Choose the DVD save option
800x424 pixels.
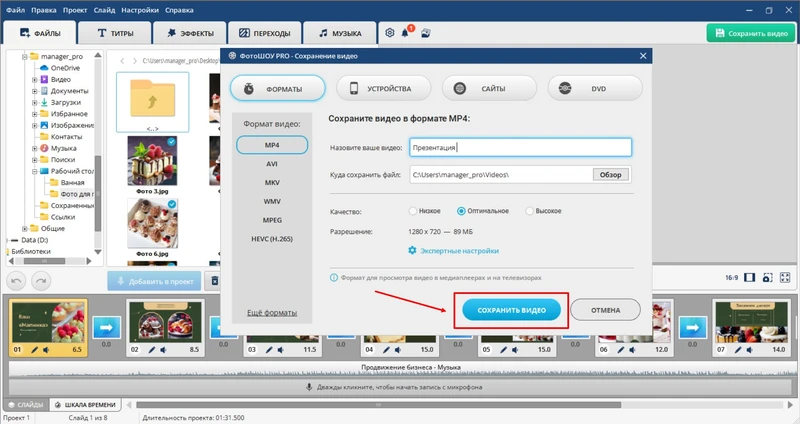[595, 88]
